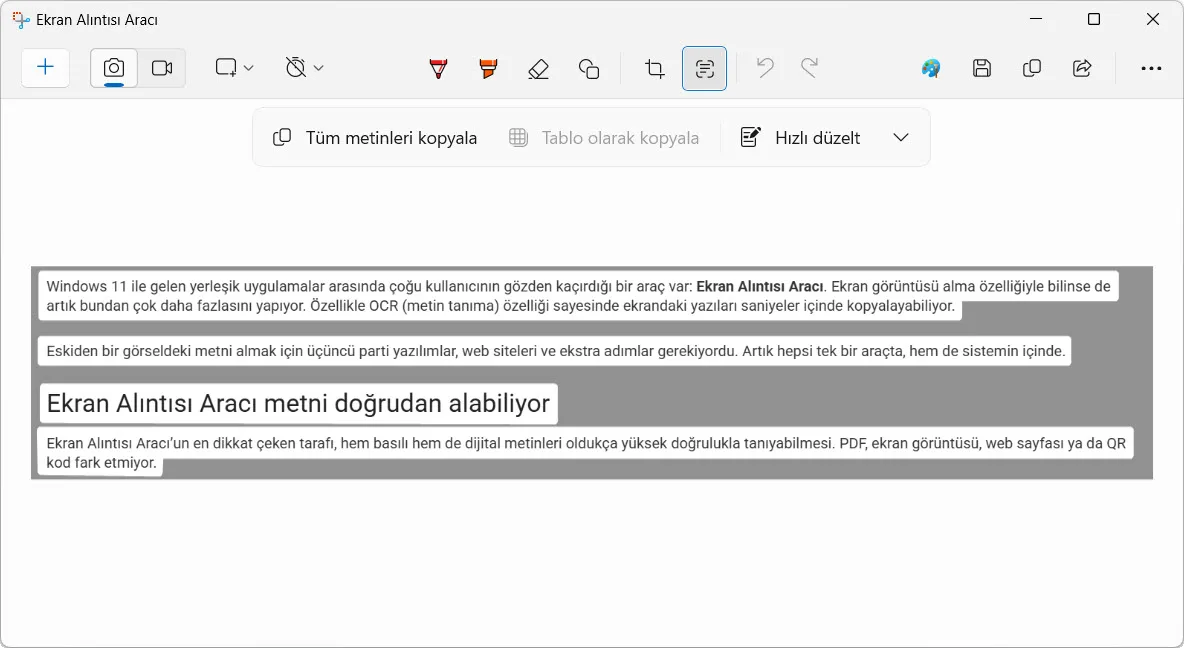Copy the snip to clipboard

tap(1031, 69)
